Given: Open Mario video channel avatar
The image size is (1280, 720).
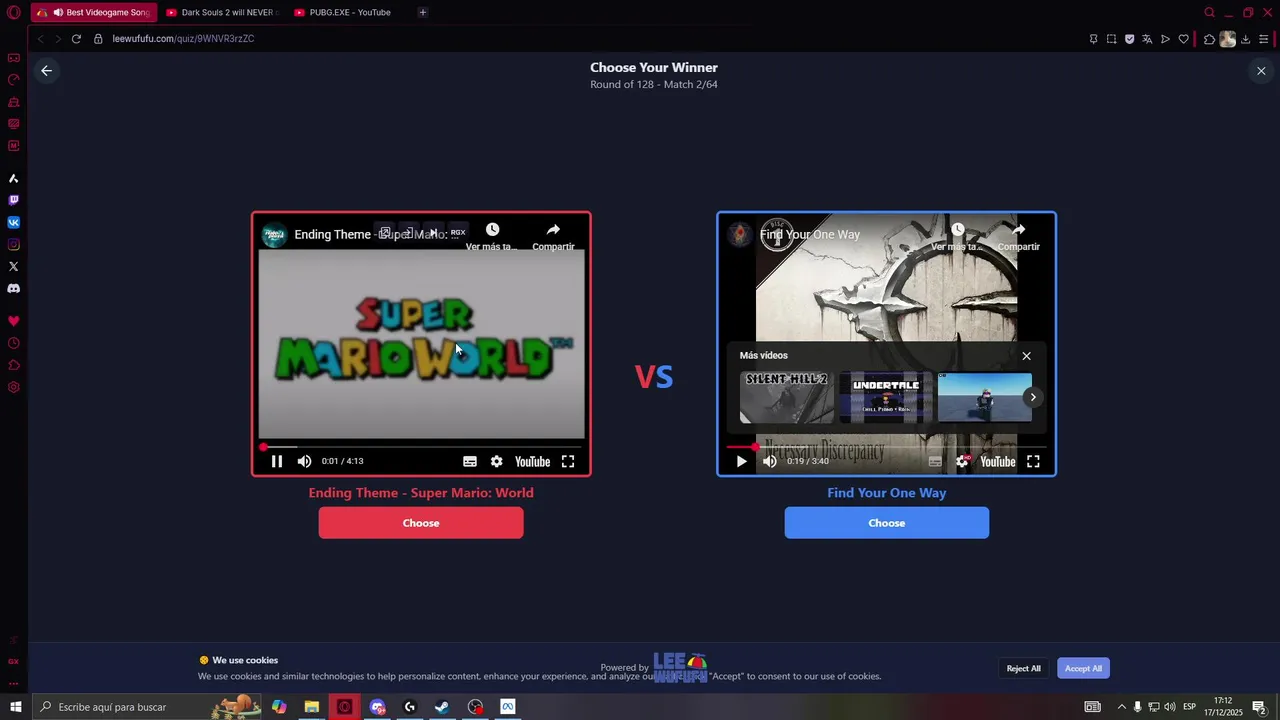Looking at the screenshot, I should click(x=273, y=235).
